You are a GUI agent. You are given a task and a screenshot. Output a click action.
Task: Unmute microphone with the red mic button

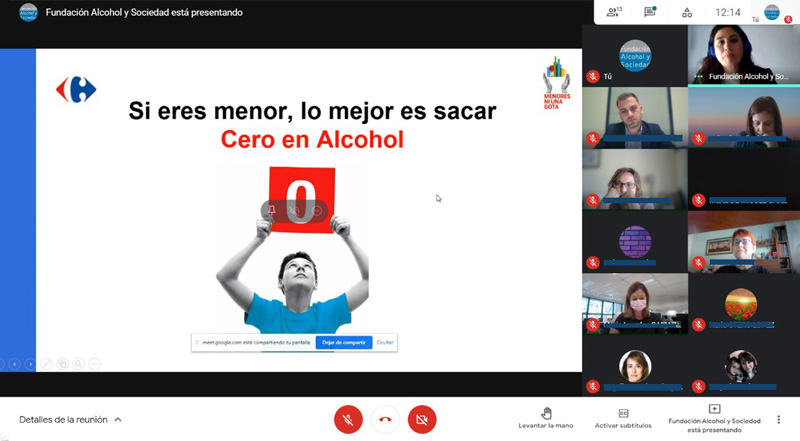[348, 420]
